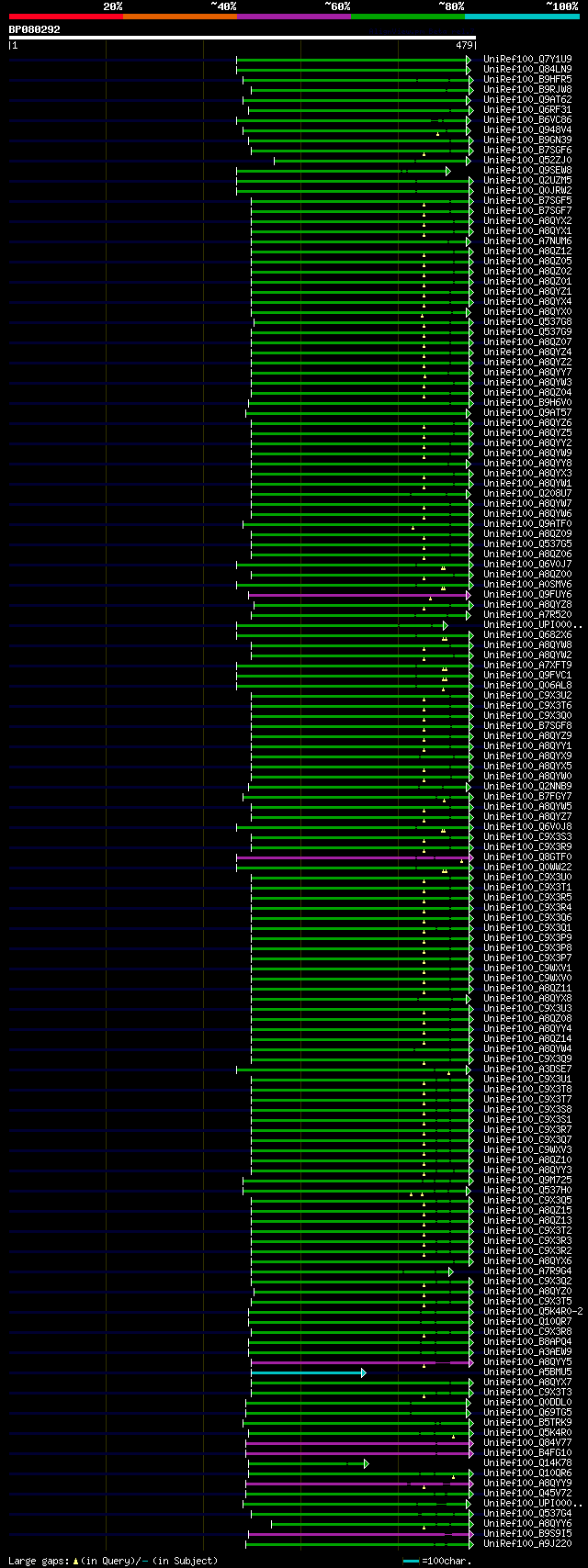This screenshot has width=588, height=1568.
Task: Select the UniRef100_Q9FVC1 entry
Action: coord(527,675)
